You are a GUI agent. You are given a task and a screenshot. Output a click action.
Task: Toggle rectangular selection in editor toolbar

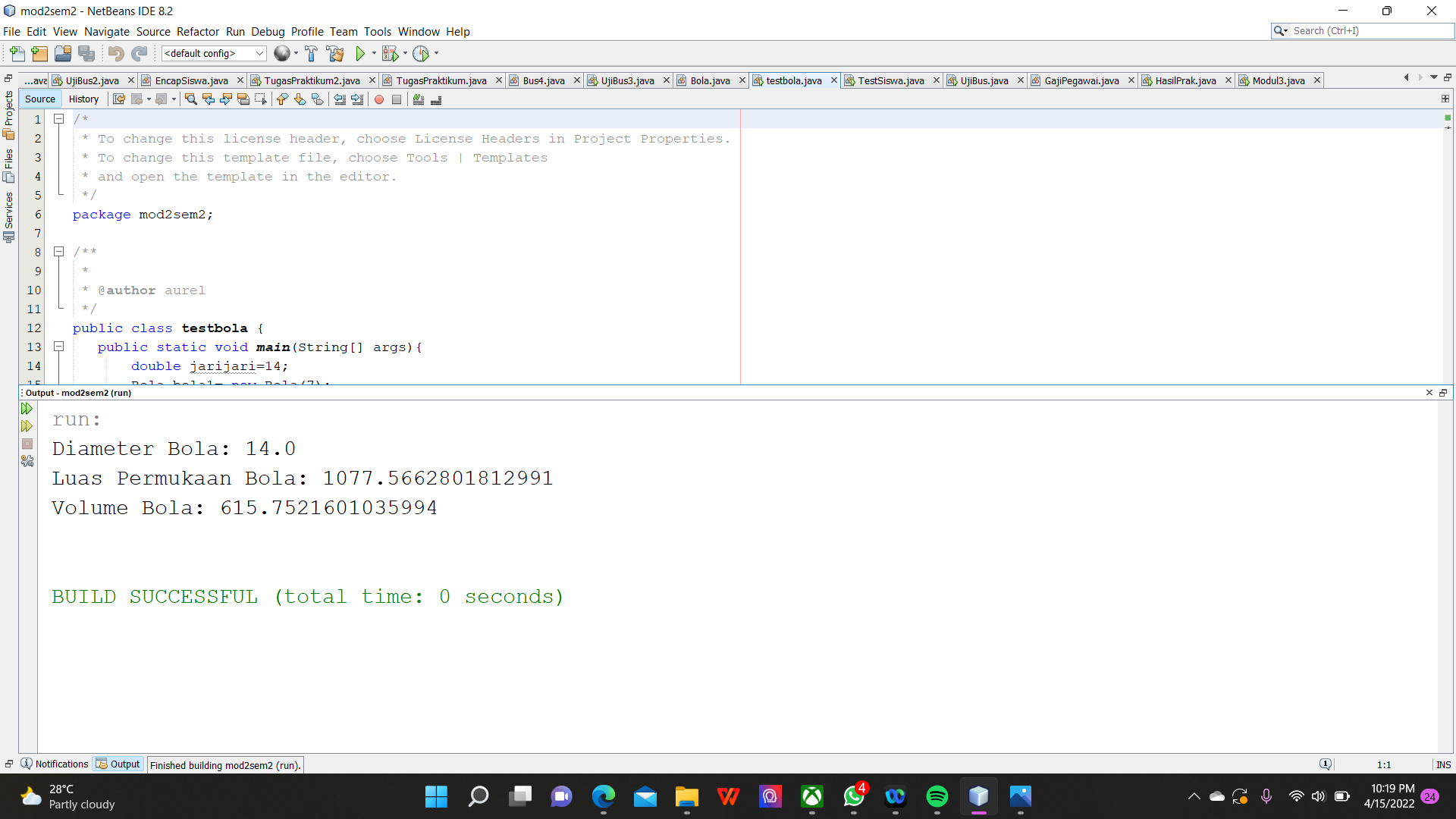261,99
